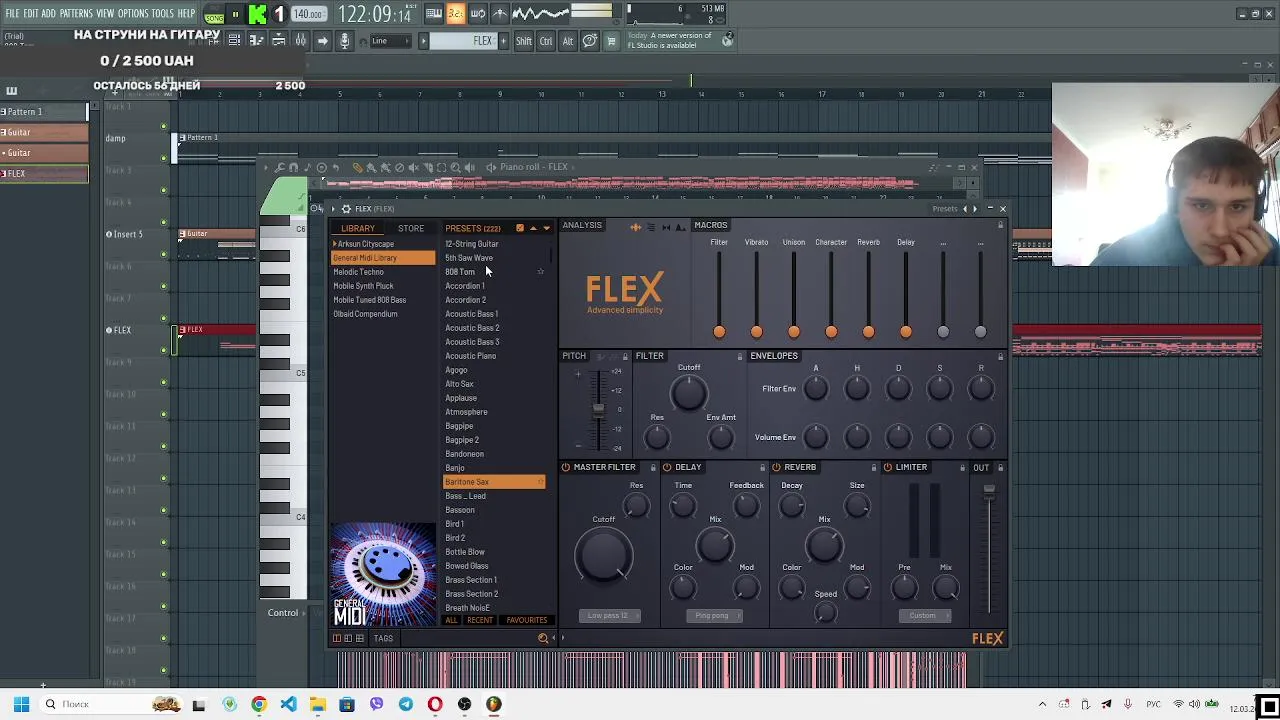
Task: Open the FLEX plugin menu arrow in title bar
Action: [334, 209]
